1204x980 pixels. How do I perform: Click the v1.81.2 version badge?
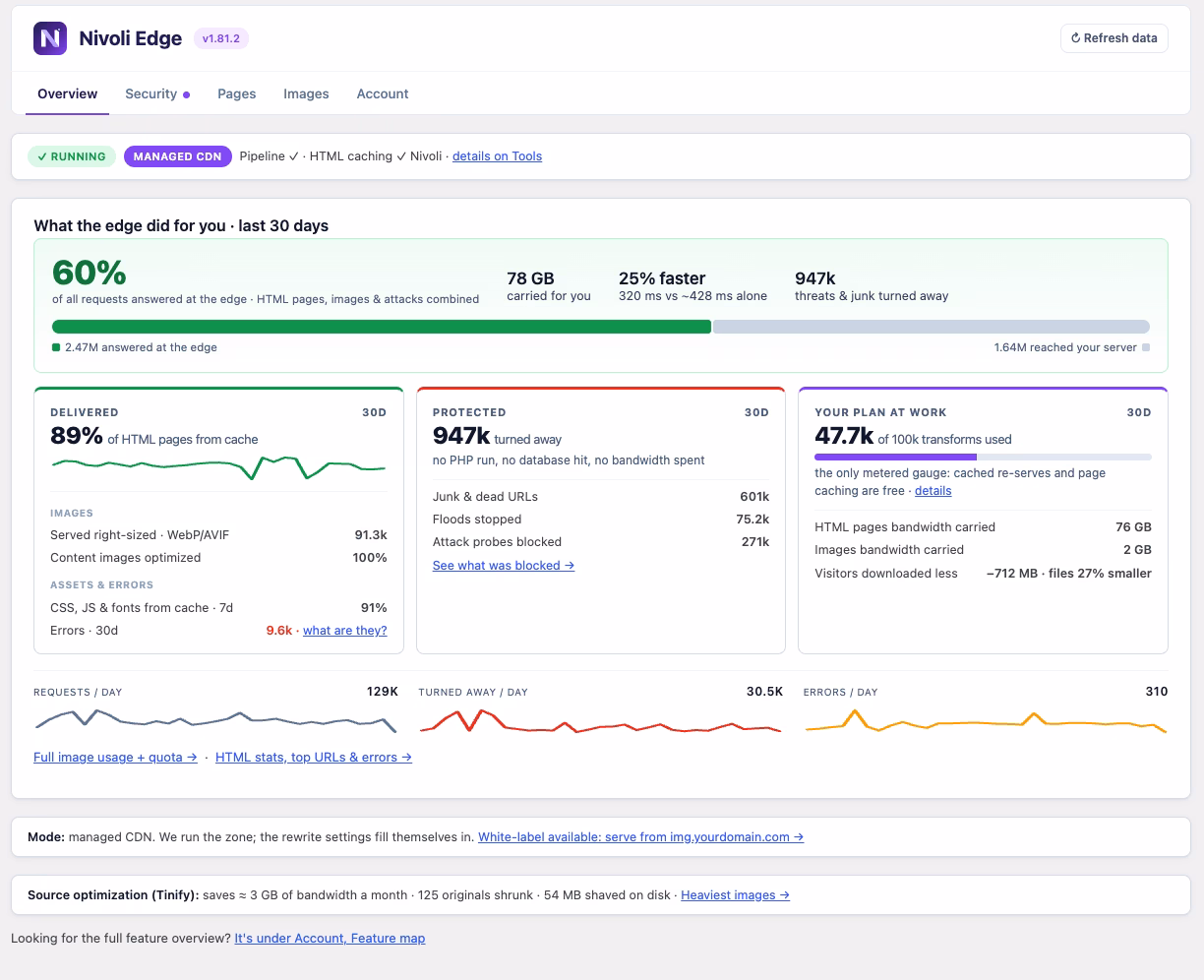point(221,38)
